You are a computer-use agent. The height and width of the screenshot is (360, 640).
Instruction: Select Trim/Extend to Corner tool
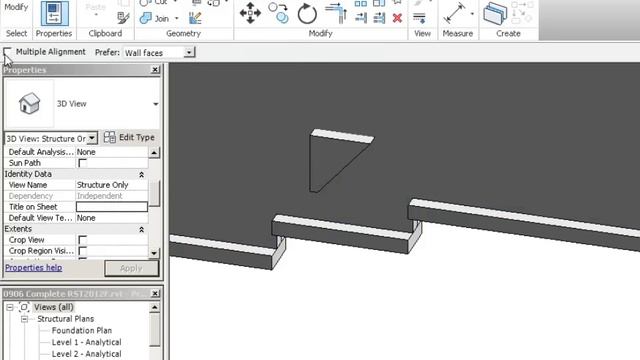pyautogui.click(x=336, y=13)
